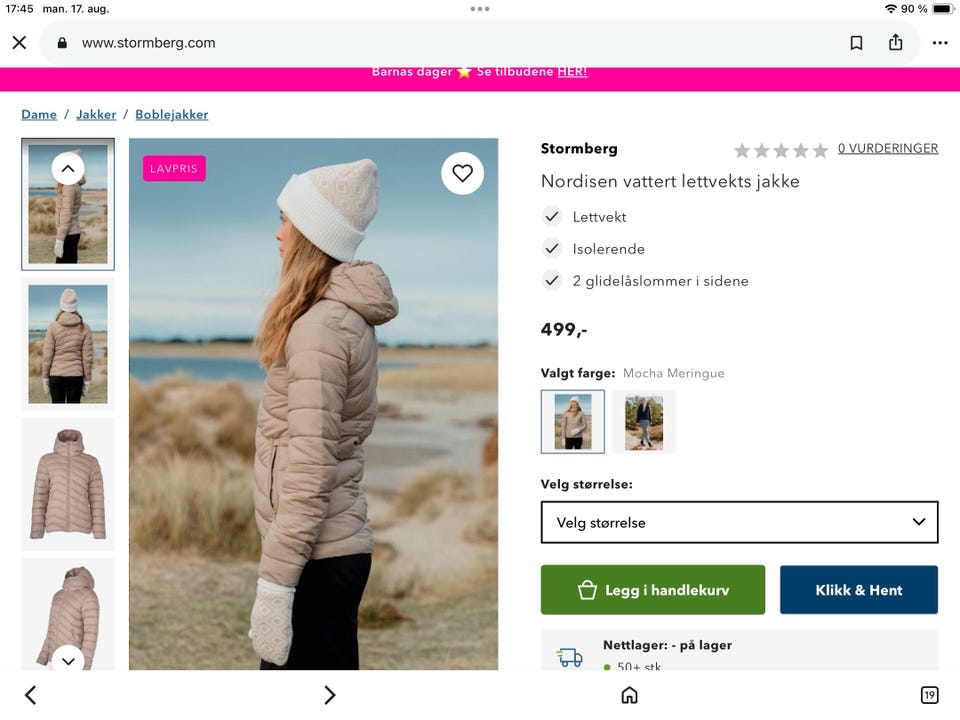Screen dimensions: 960x720
Task: Open the tabs overview showing 19 tabs
Action: pos(929,695)
